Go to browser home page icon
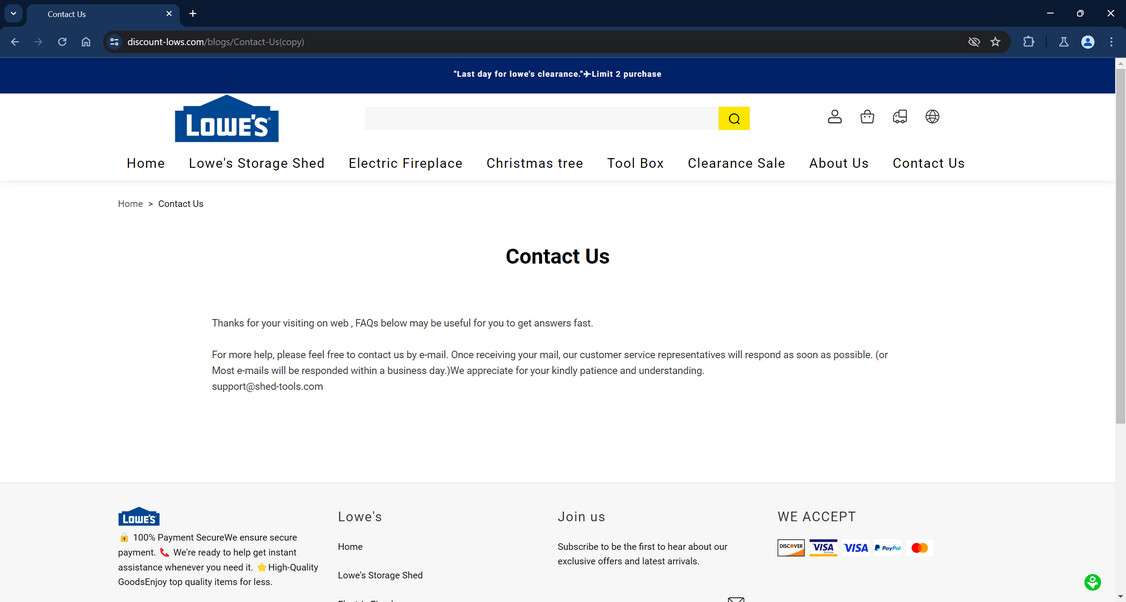The width and height of the screenshot is (1126, 602). pyautogui.click(x=86, y=42)
